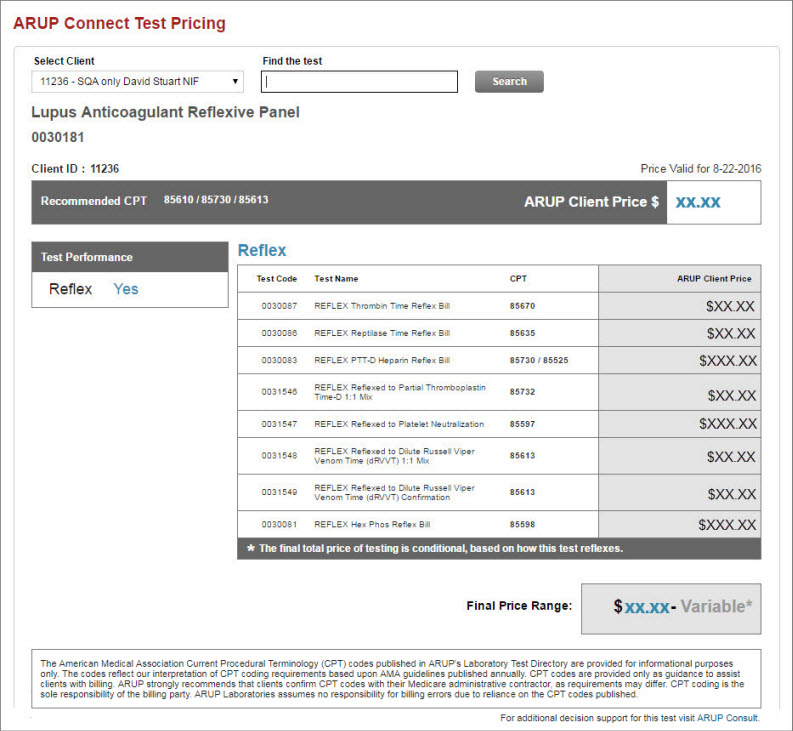793x731 pixels.
Task: Click the Test Name column header
Action: 336,279
